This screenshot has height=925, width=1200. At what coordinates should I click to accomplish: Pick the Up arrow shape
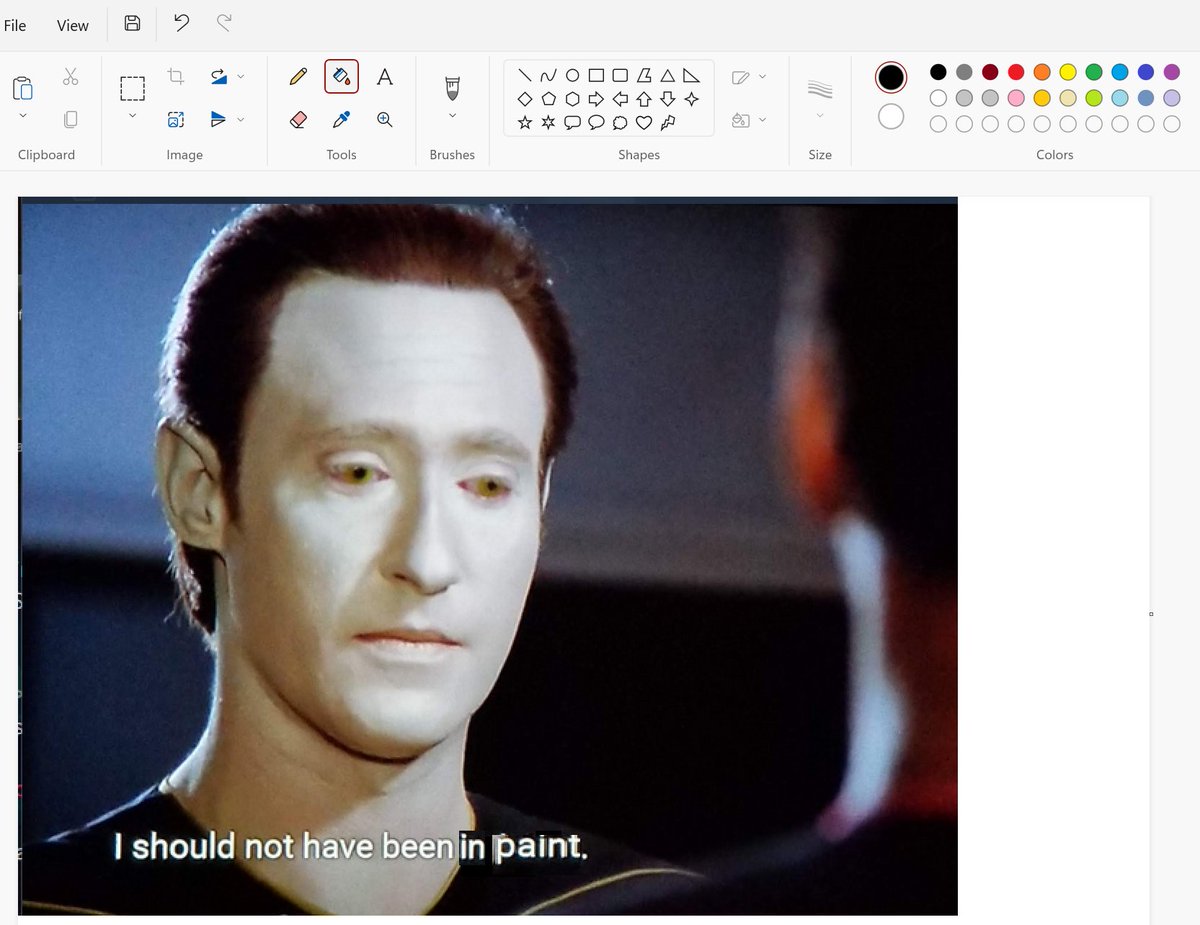point(644,99)
